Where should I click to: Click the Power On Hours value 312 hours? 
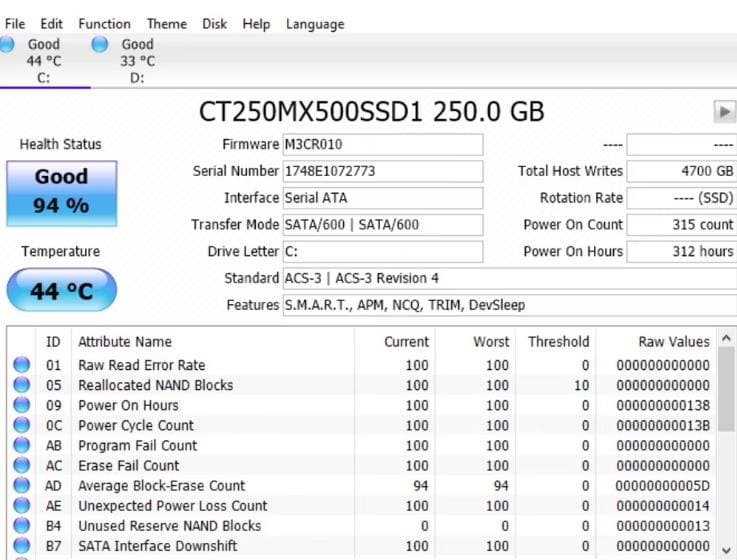[682, 252]
